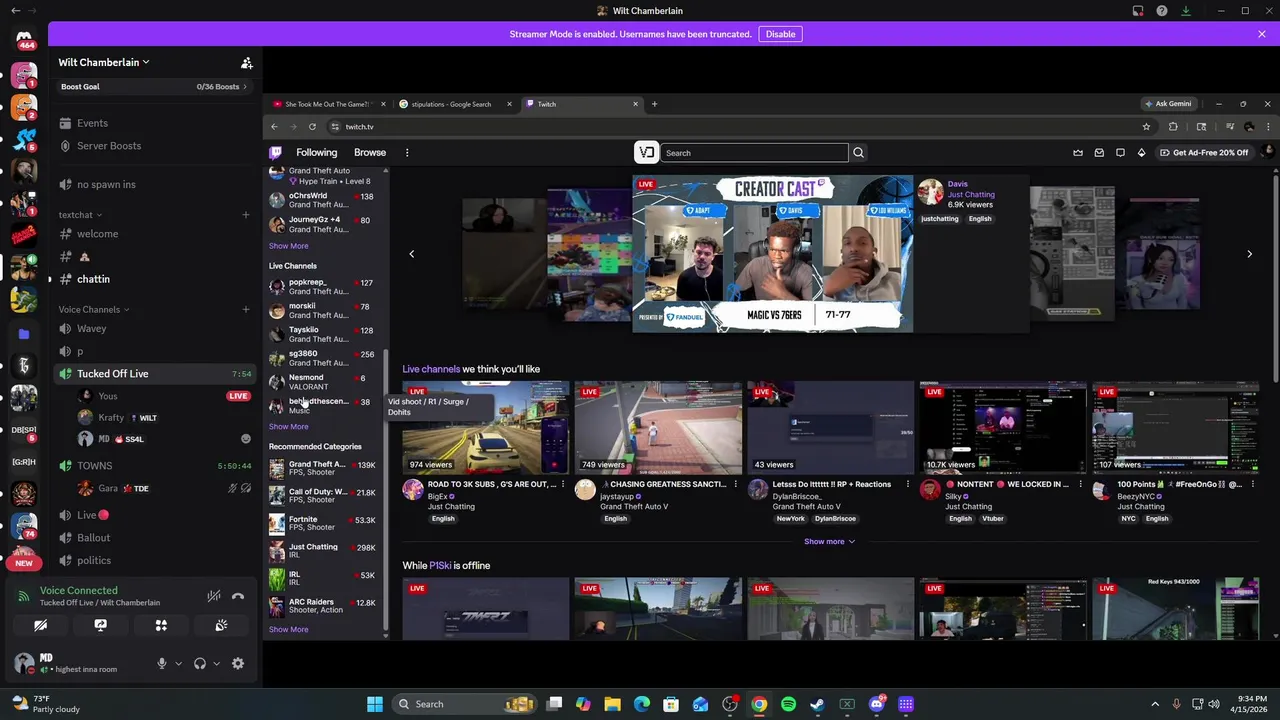Viewport: 1280px width, 720px height.
Task: Click Show More under Live Channels
Action: pyautogui.click(x=288, y=427)
